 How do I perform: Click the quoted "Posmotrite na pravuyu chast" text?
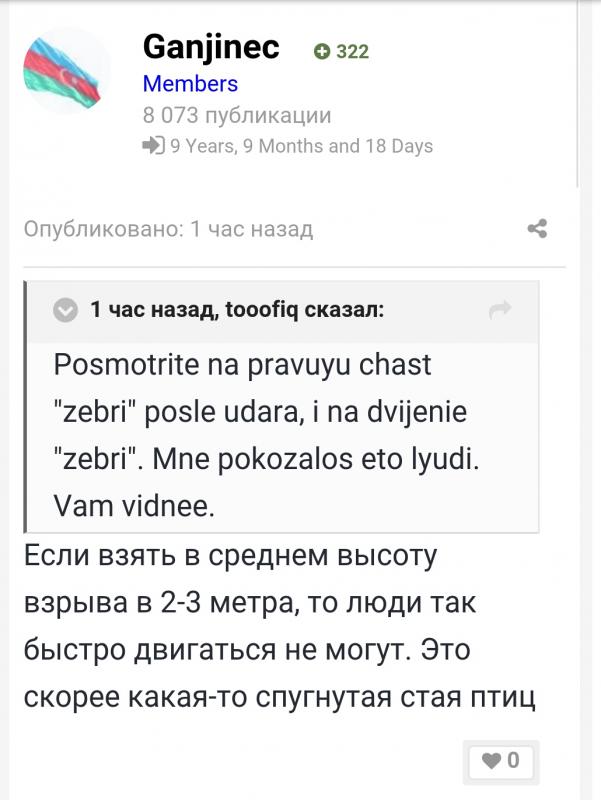243,364
